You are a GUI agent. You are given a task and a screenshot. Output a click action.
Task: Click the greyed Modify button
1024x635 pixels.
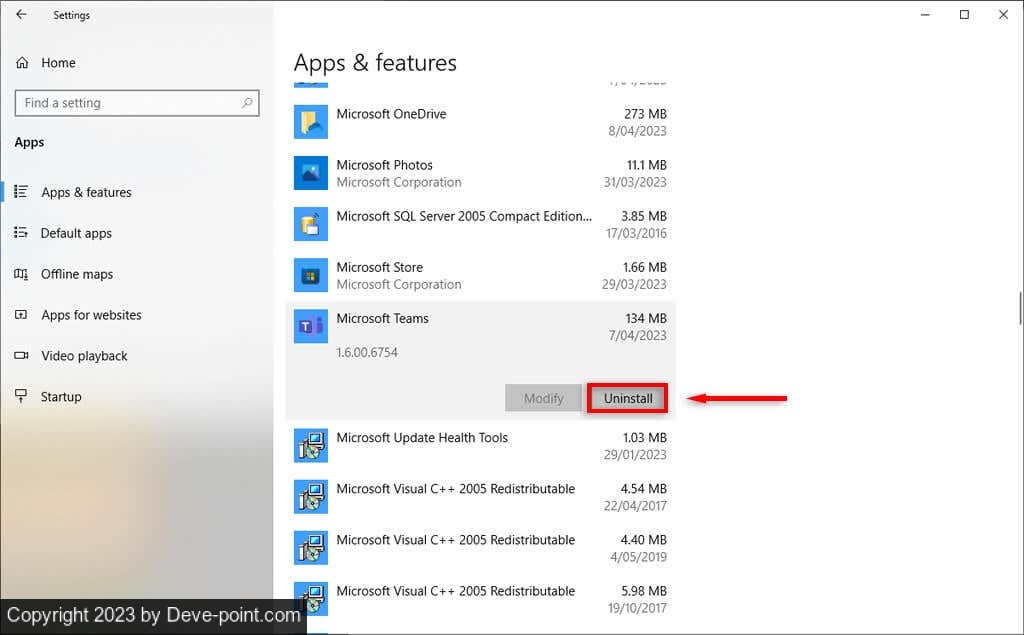(x=543, y=398)
